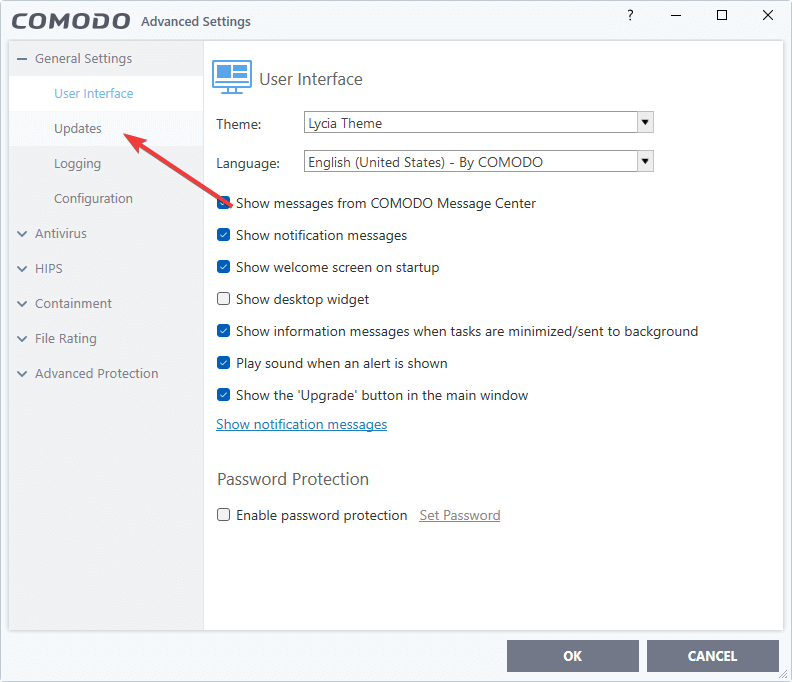Enable Show desktop widget checkbox

tap(223, 299)
